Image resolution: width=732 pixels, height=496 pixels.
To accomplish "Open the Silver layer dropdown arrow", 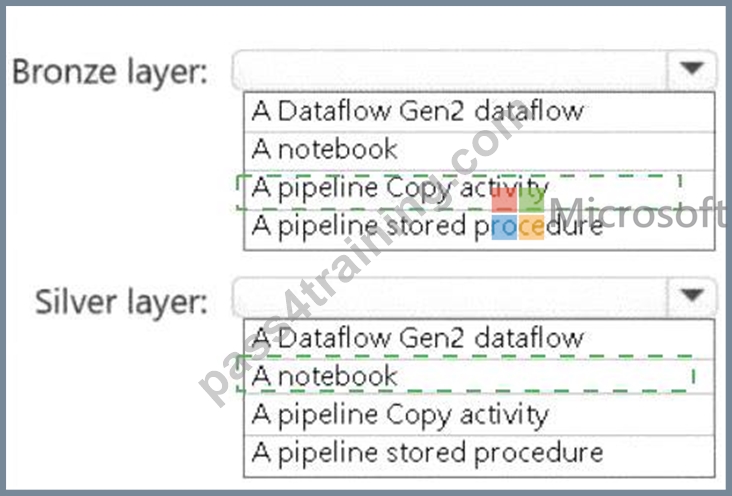I will point(691,296).
